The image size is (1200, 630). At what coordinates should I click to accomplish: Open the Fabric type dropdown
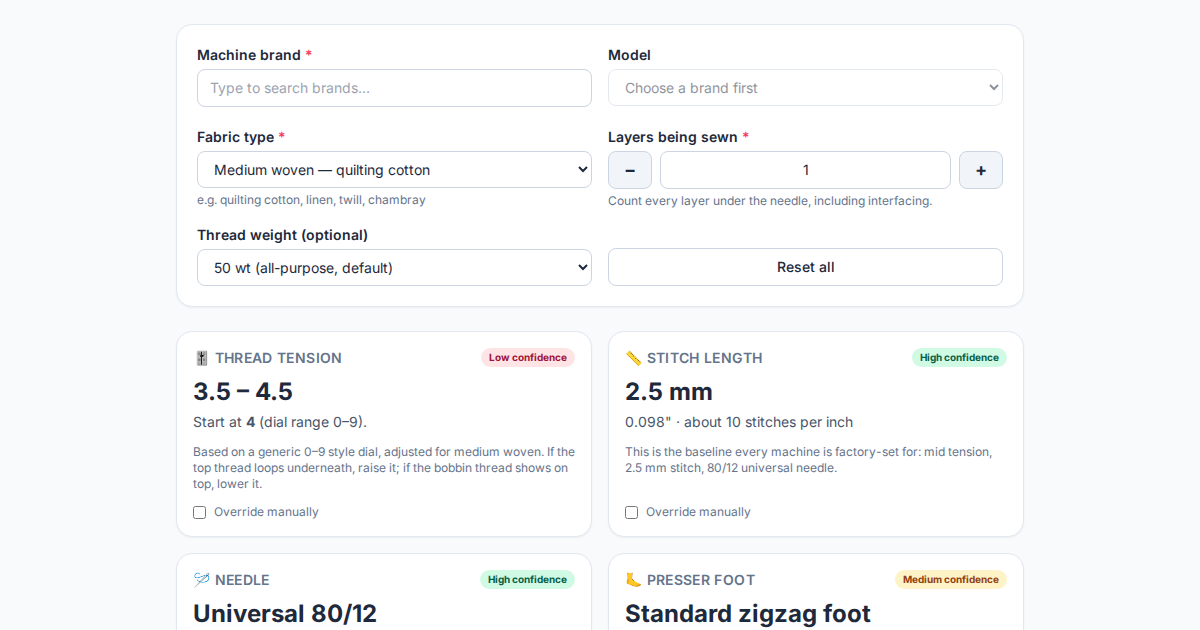click(394, 170)
